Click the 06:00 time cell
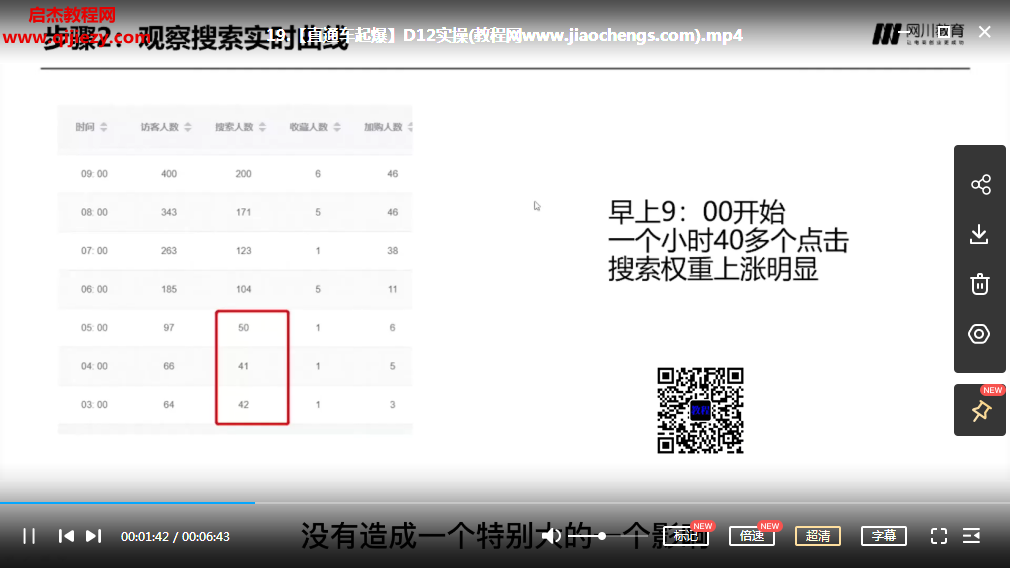Image resolution: width=1010 pixels, height=568 pixels. click(94, 289)
